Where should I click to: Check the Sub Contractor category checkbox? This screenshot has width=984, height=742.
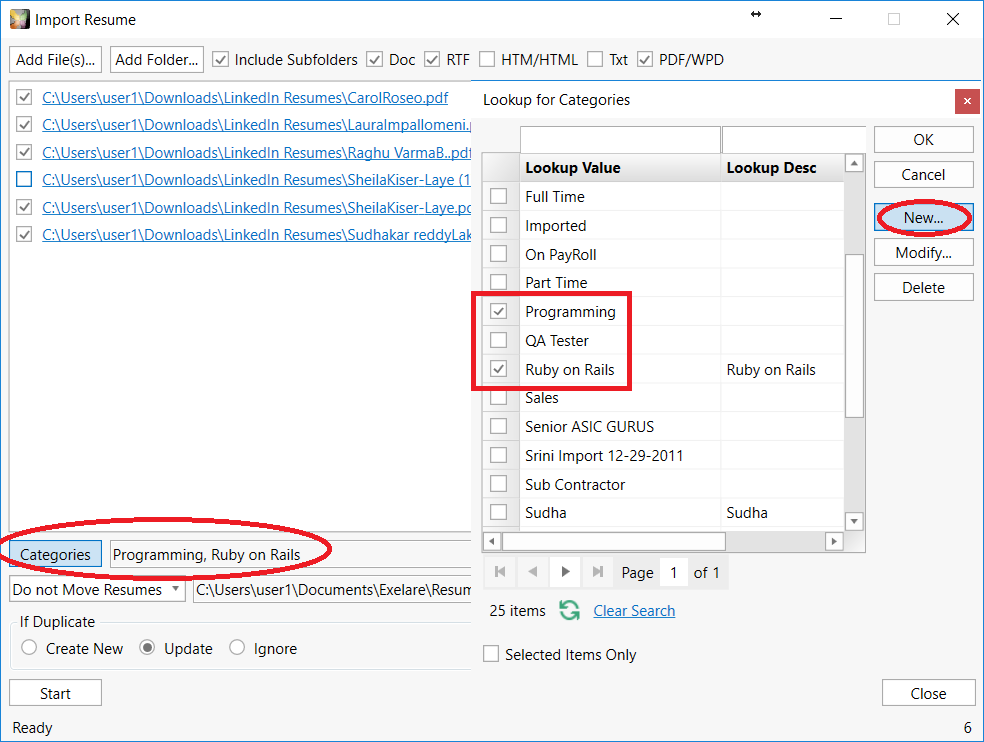498,484
